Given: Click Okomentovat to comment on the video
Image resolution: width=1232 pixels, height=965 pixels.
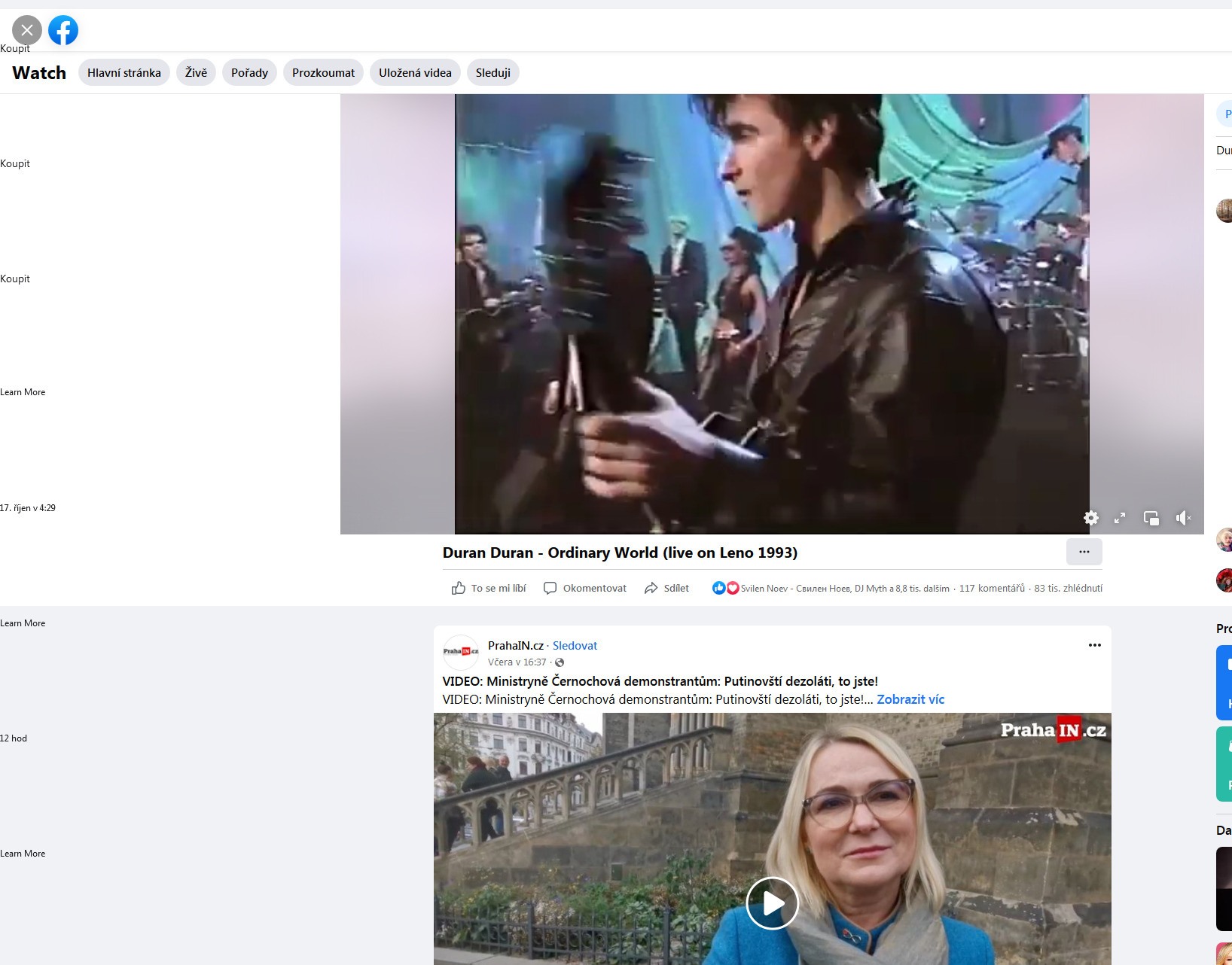Looking at the screenshot, I should [585, 588].
